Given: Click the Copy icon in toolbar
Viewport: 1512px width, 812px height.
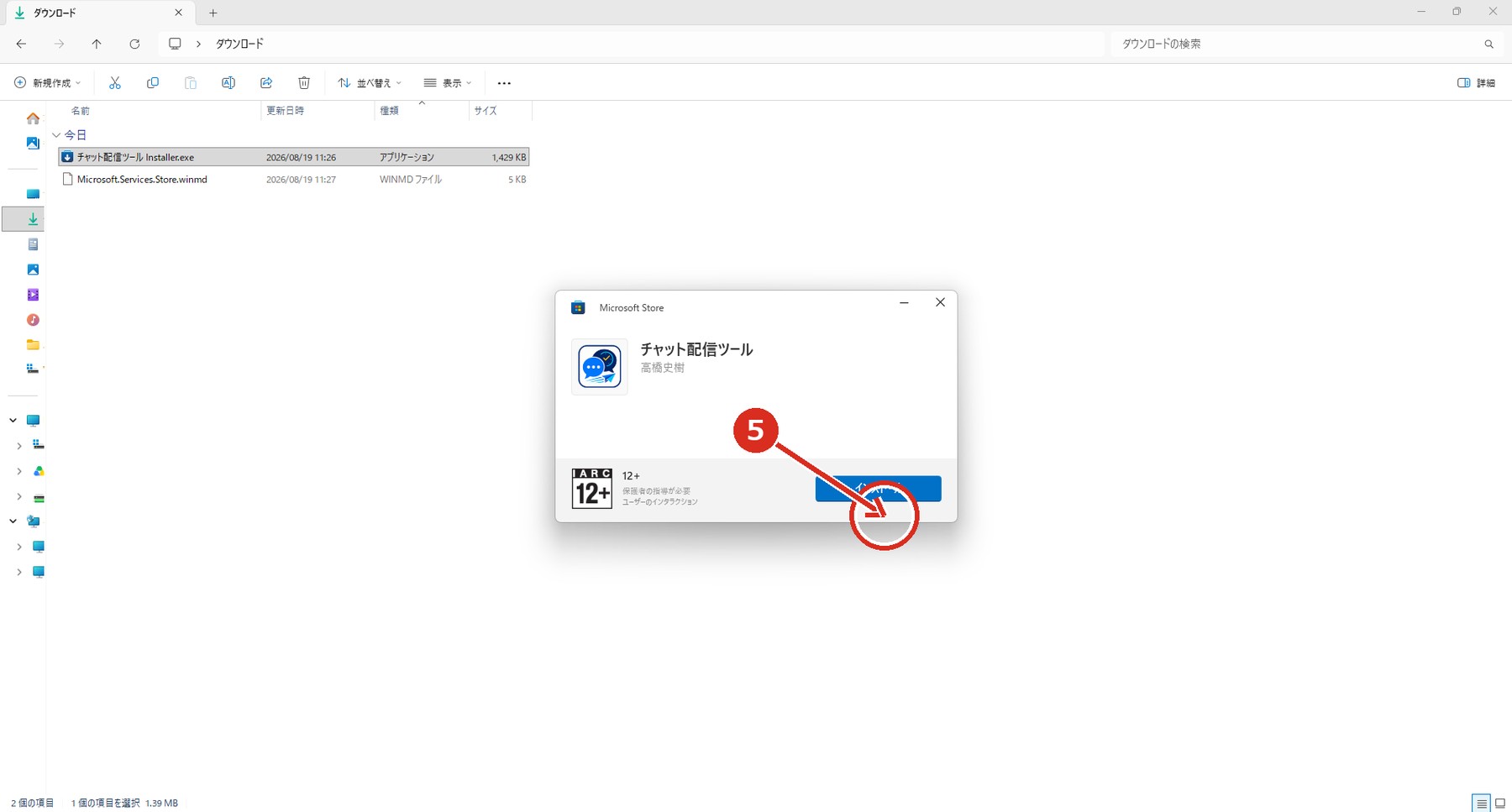Looking at the screenshot, I should click(153, 83).
